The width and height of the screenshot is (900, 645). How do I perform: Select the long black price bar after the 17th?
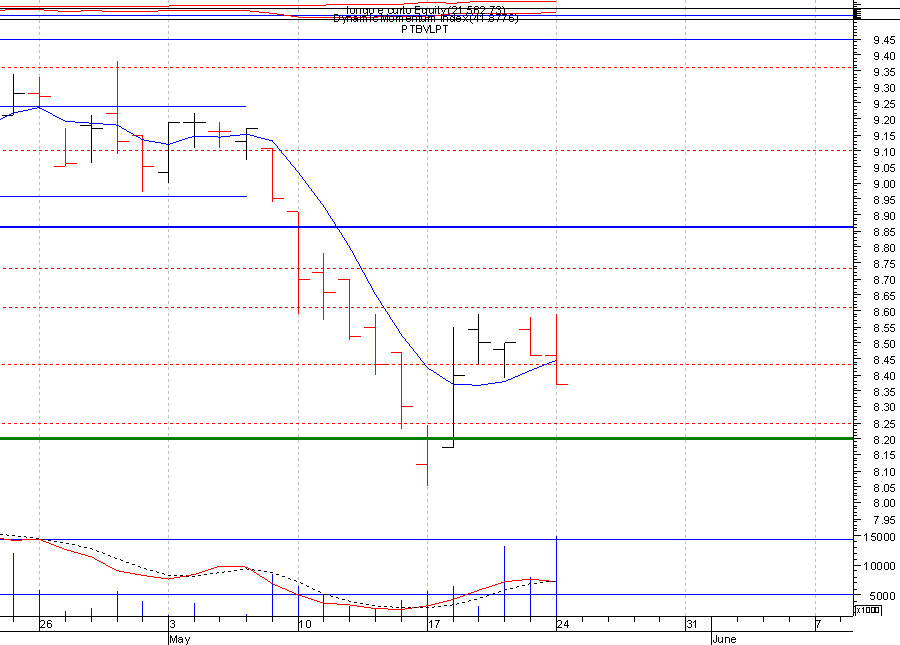click(x=453, y=387)
